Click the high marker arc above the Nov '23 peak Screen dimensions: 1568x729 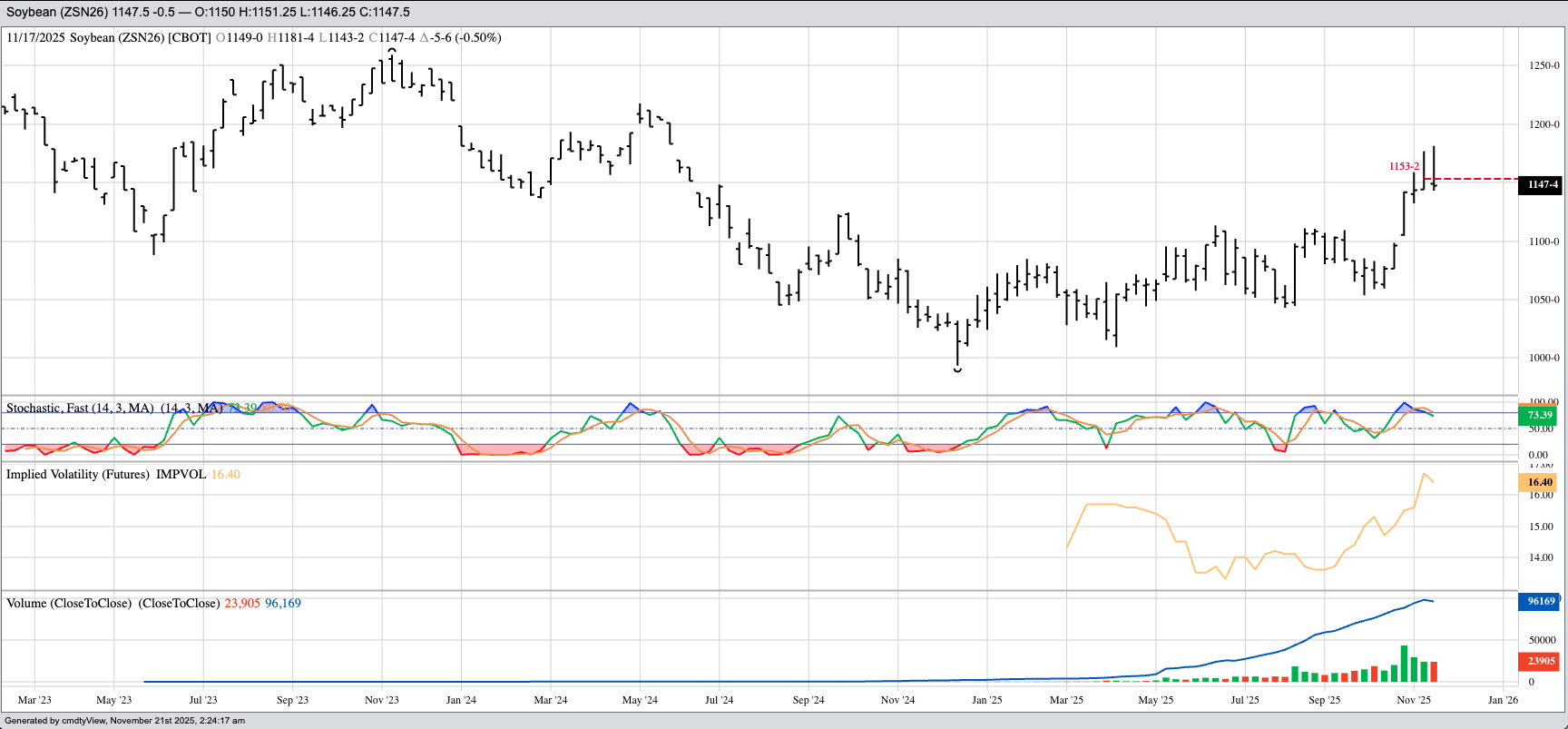tap(391, 51)
